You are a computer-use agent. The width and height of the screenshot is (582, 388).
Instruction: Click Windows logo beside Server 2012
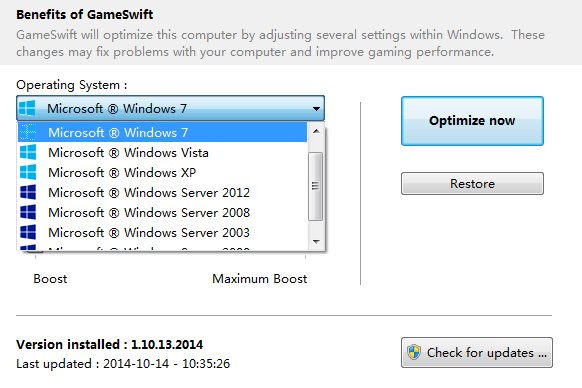tap(28, 192)
